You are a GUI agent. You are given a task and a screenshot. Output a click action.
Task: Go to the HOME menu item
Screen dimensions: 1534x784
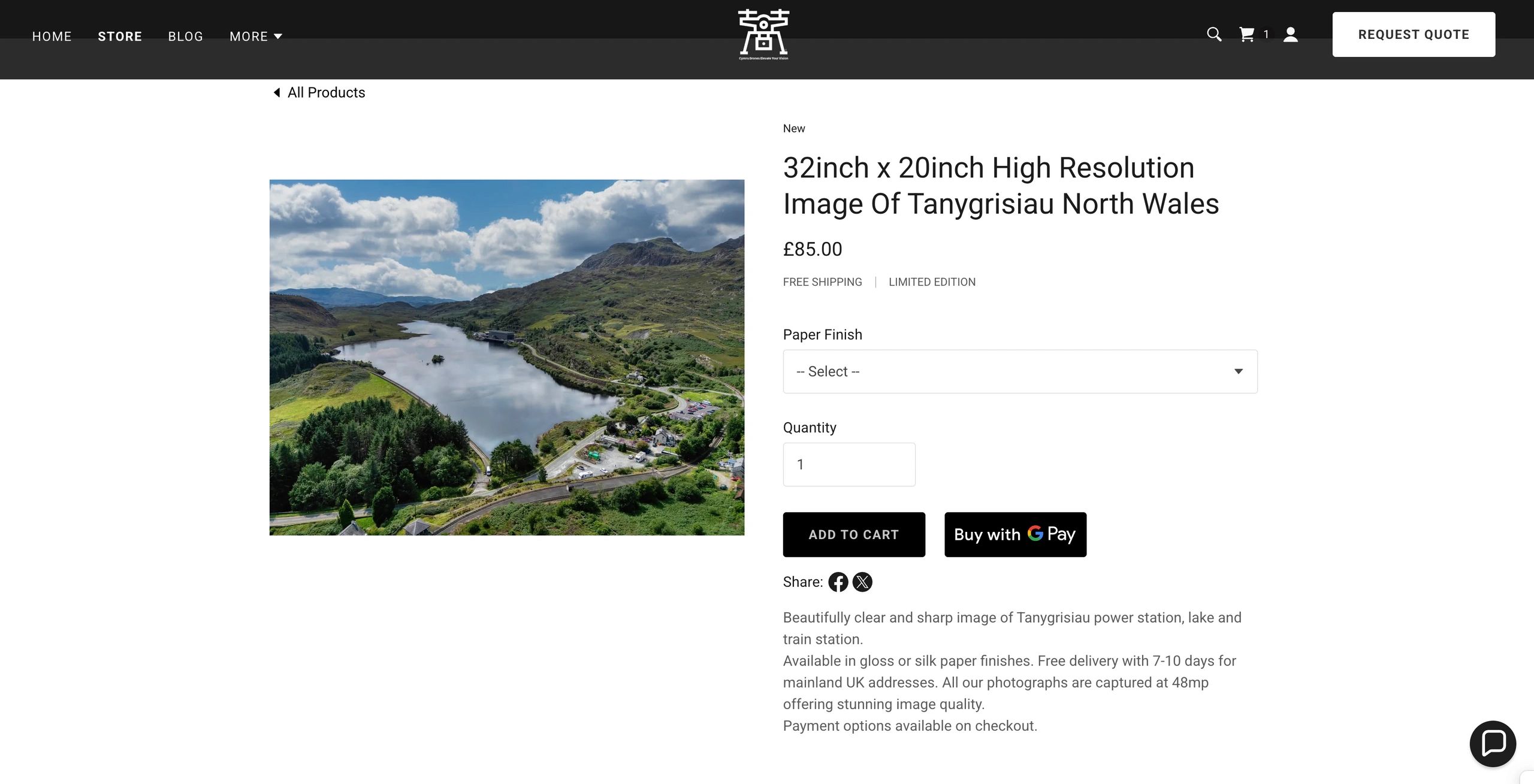tap(52, 37)
